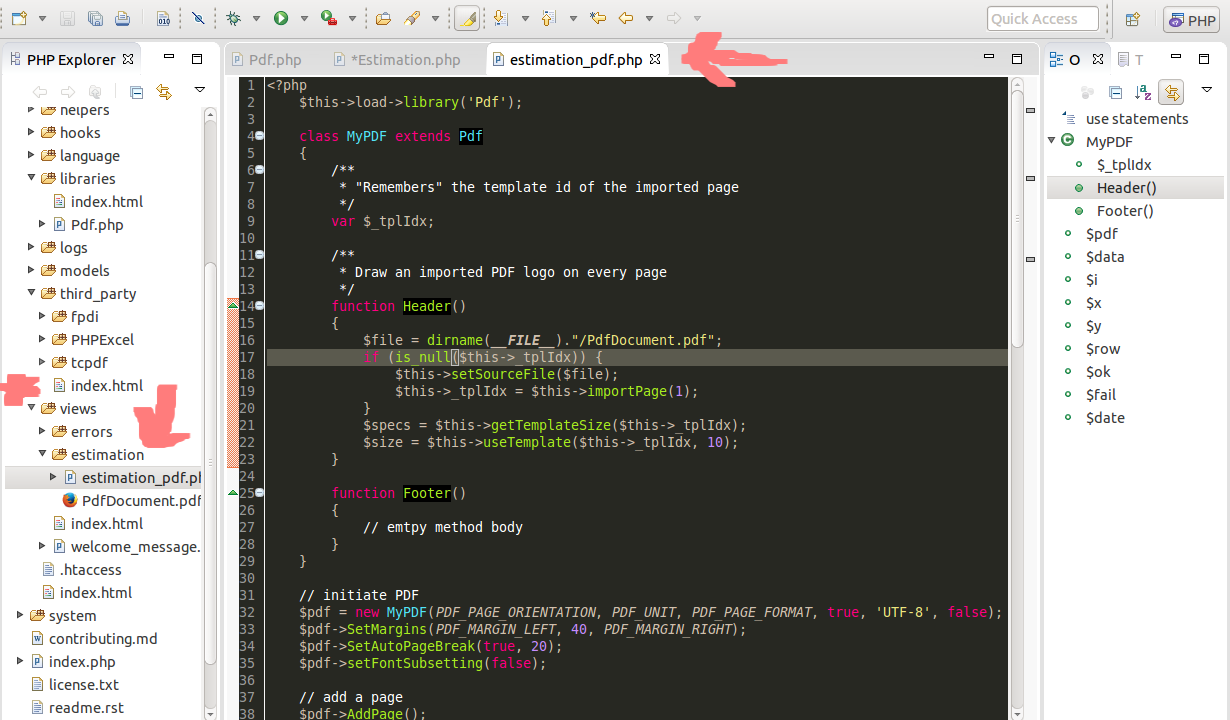
Task: Expand the system tree node
Action: pyautogui.click(x=20, y=615)
